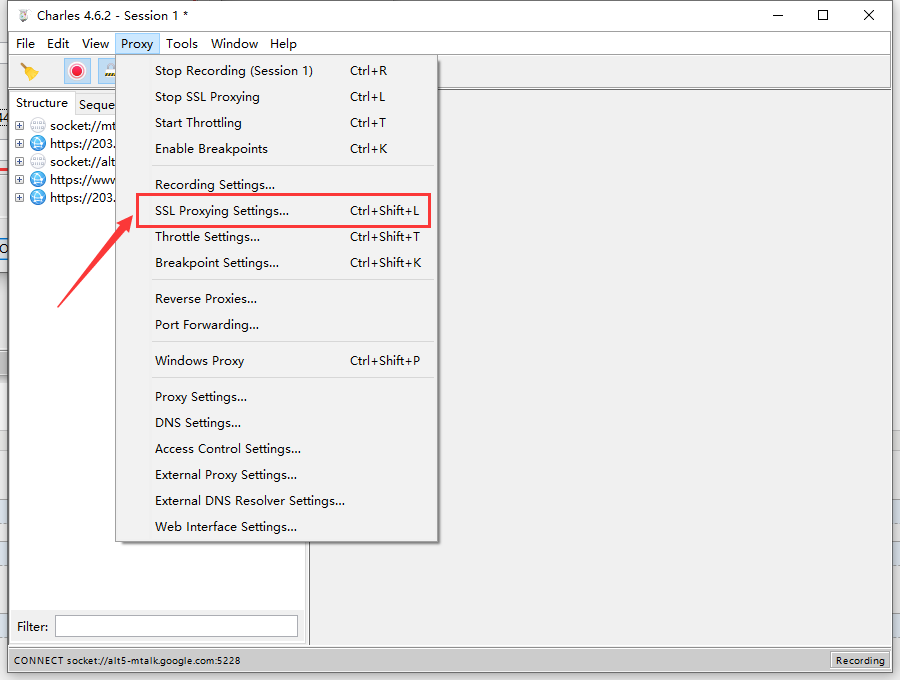Open the Help menu

[x=284, y=44]
